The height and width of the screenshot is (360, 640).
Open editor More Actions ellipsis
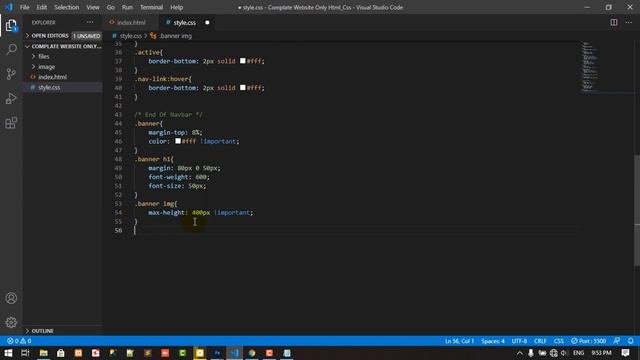629,22
